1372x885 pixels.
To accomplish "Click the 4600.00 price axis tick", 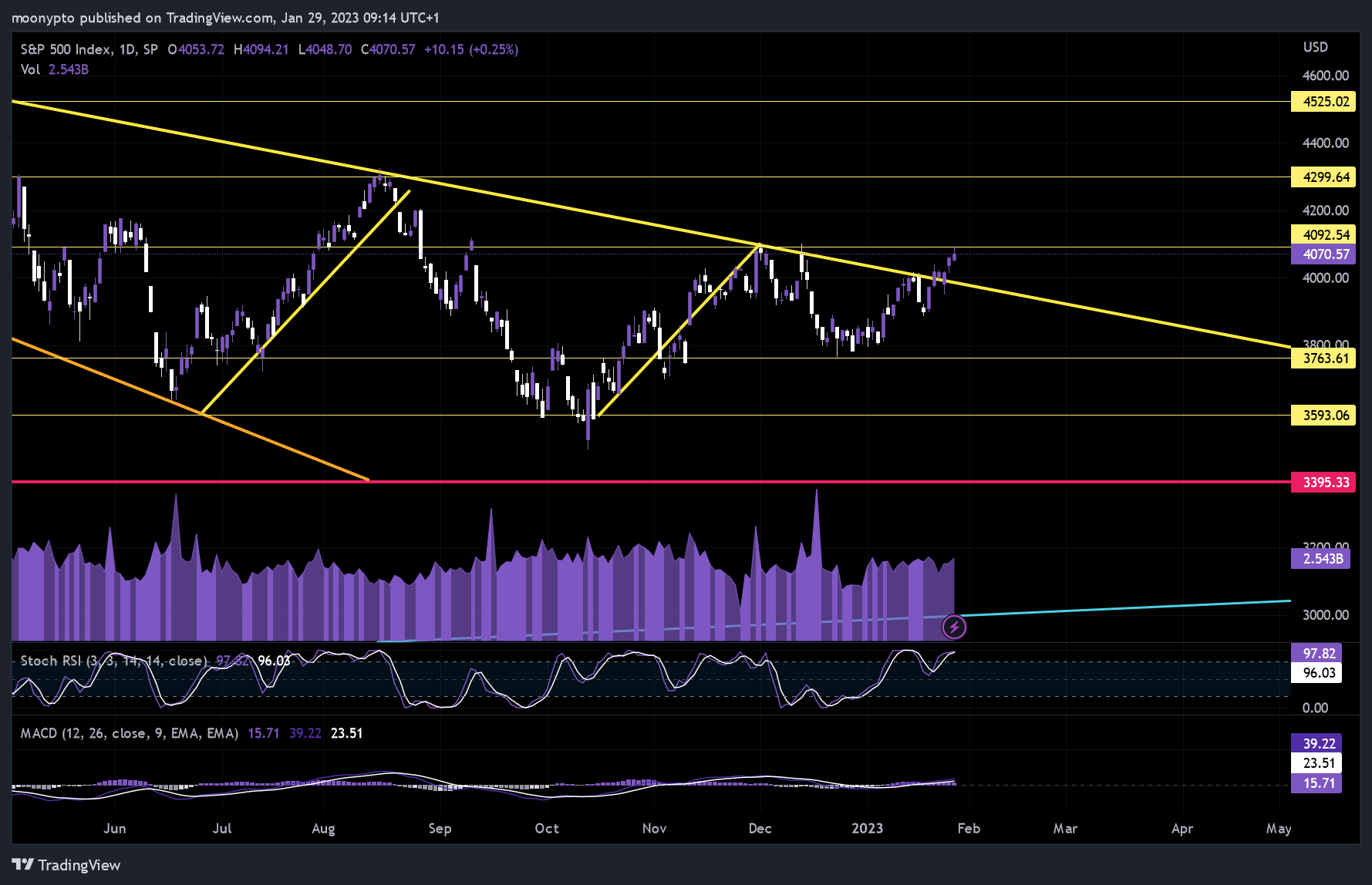I will [1326, 76].
